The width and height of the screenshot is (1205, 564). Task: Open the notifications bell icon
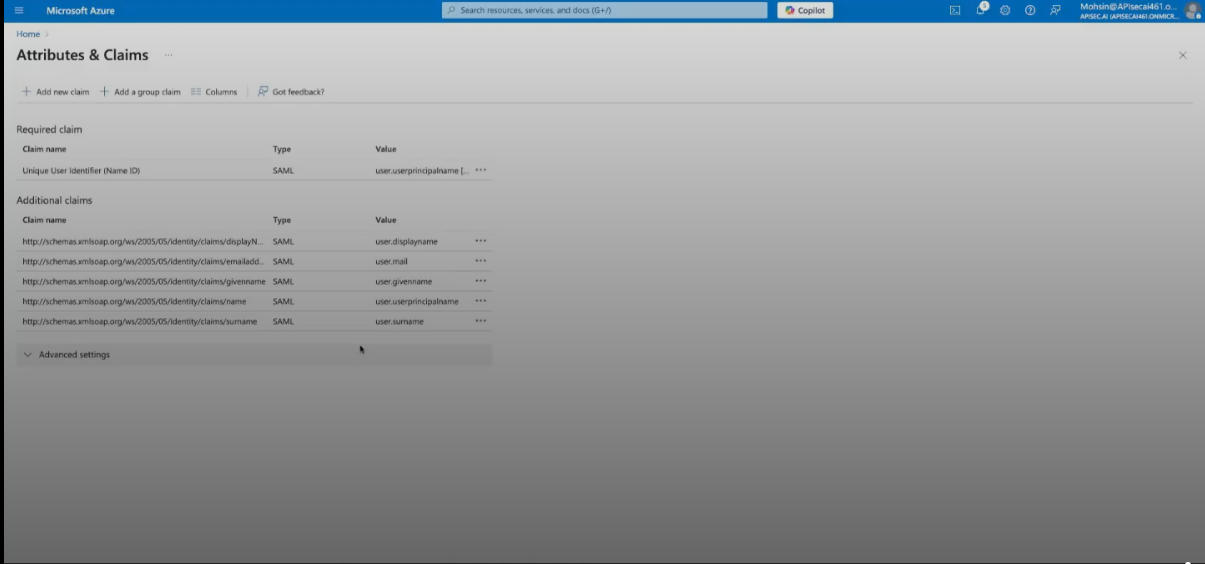coord(981,10)
